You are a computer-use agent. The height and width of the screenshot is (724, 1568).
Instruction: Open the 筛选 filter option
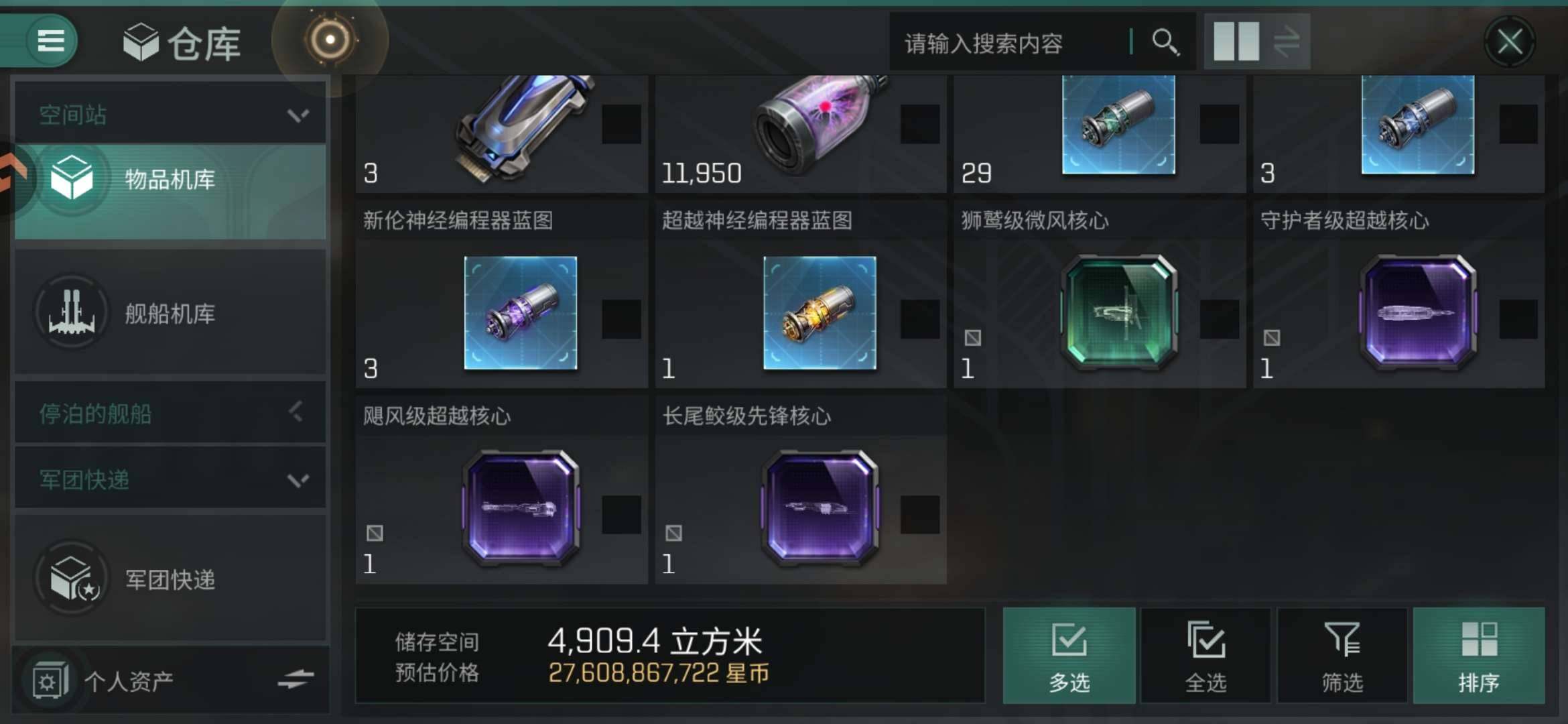[1342, 656]
